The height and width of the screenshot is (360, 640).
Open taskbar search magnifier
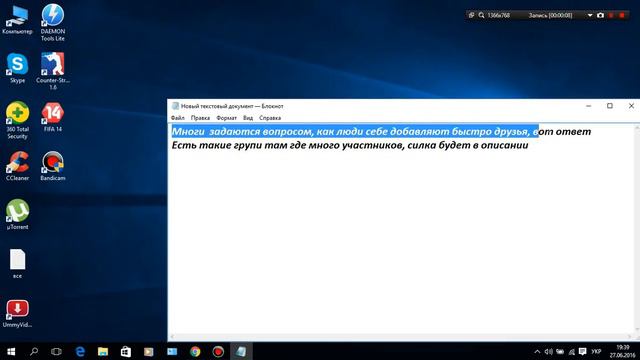pos(34,351)
